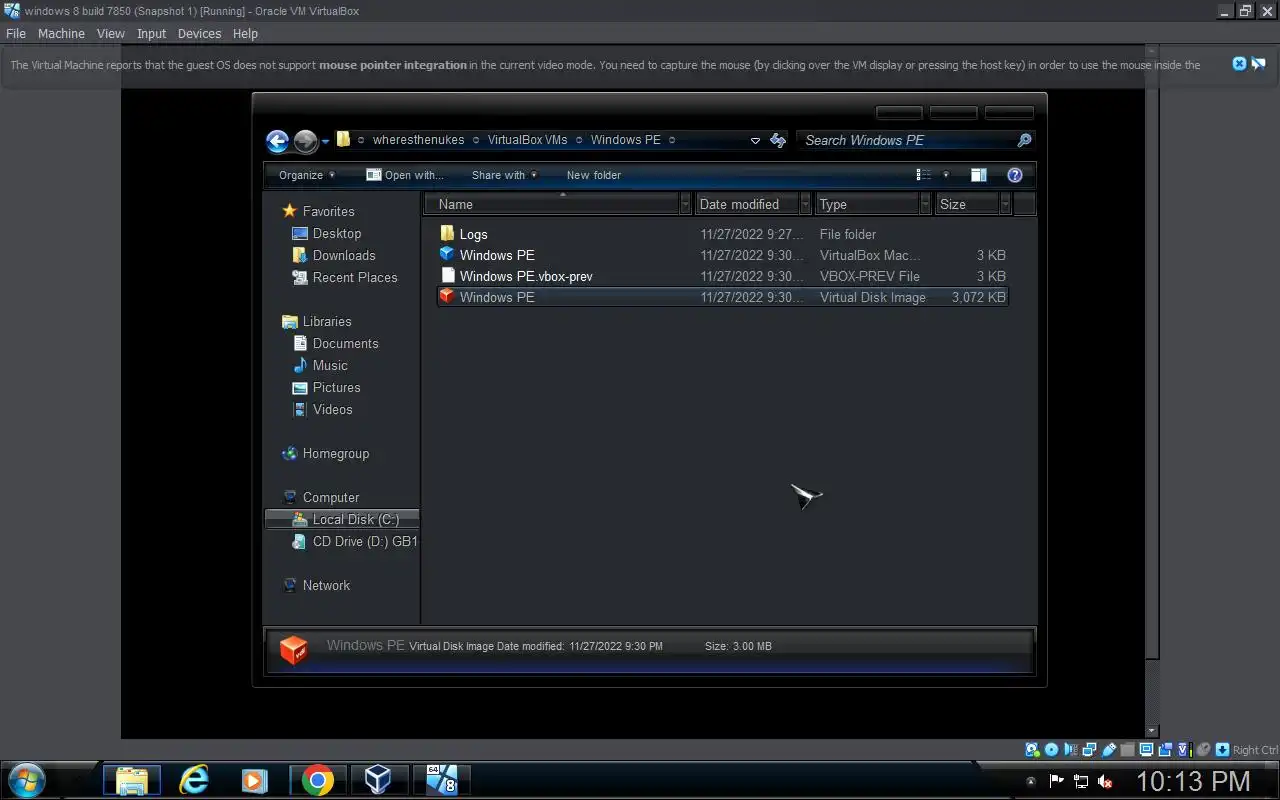Select Local Disk (C:)
The width and height of the screenshot is (1280, 800).
coord(342,519)
